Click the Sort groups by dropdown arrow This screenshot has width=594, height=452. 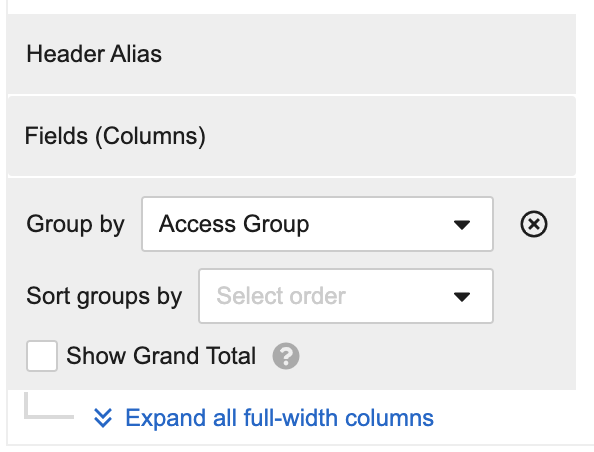pos(462,297)
